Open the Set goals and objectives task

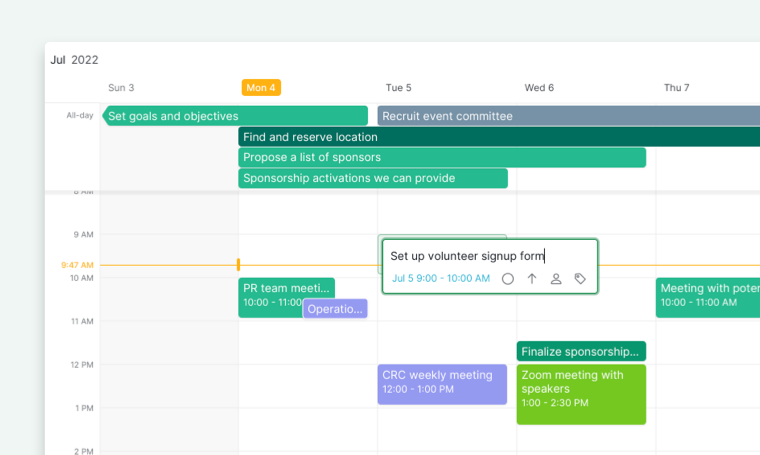point(235,116)
